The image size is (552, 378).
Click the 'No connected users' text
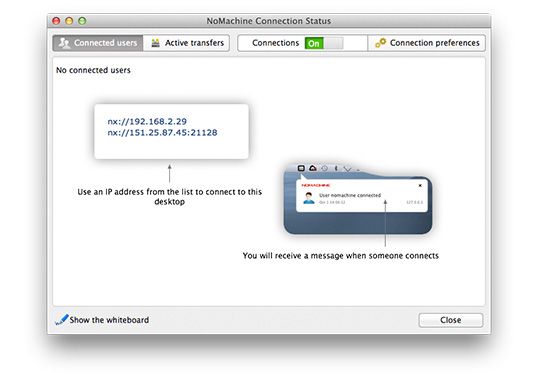pyautogui.click(x=93, y=70)
